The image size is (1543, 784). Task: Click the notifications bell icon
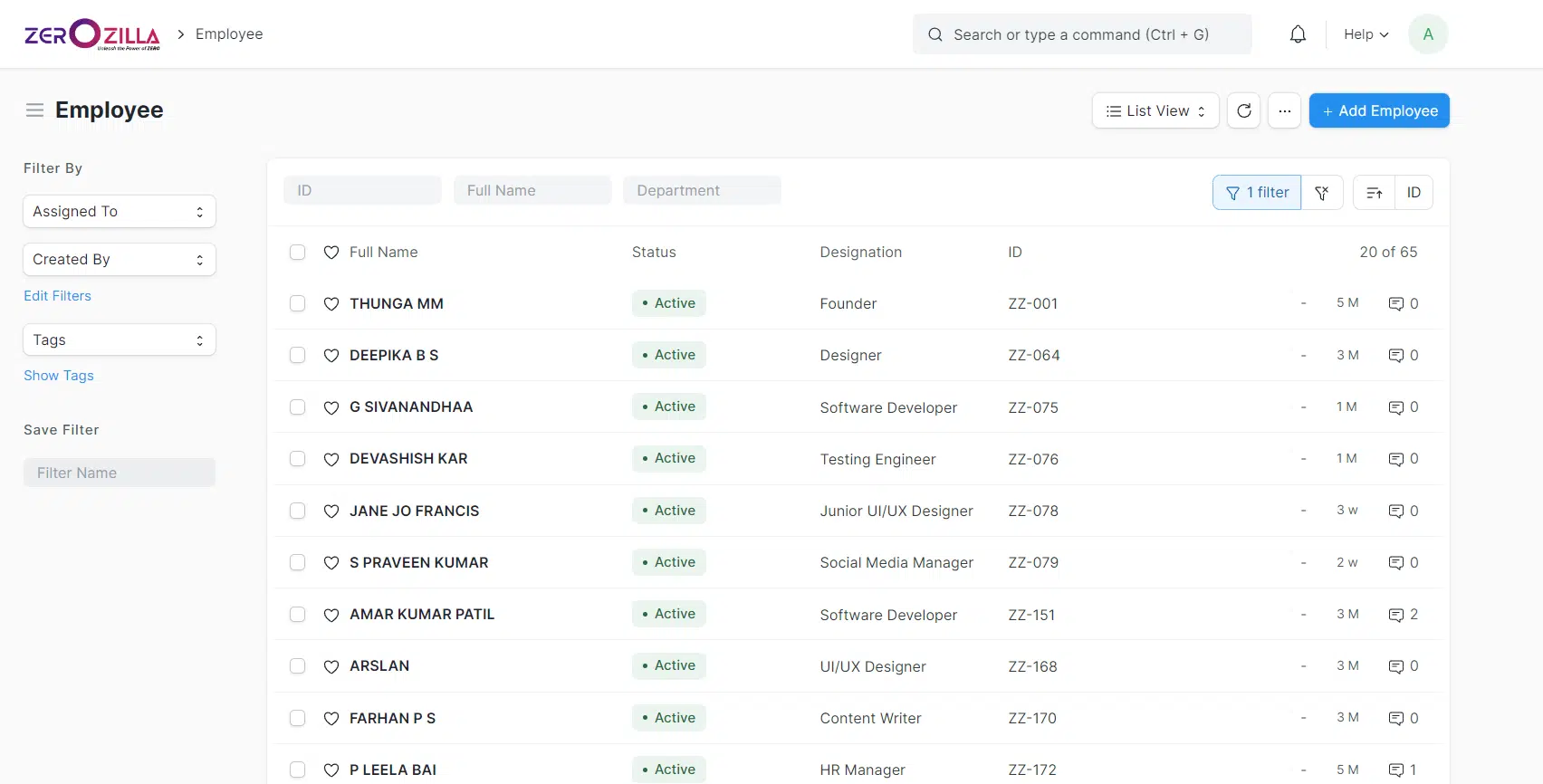coord(1298,34)
